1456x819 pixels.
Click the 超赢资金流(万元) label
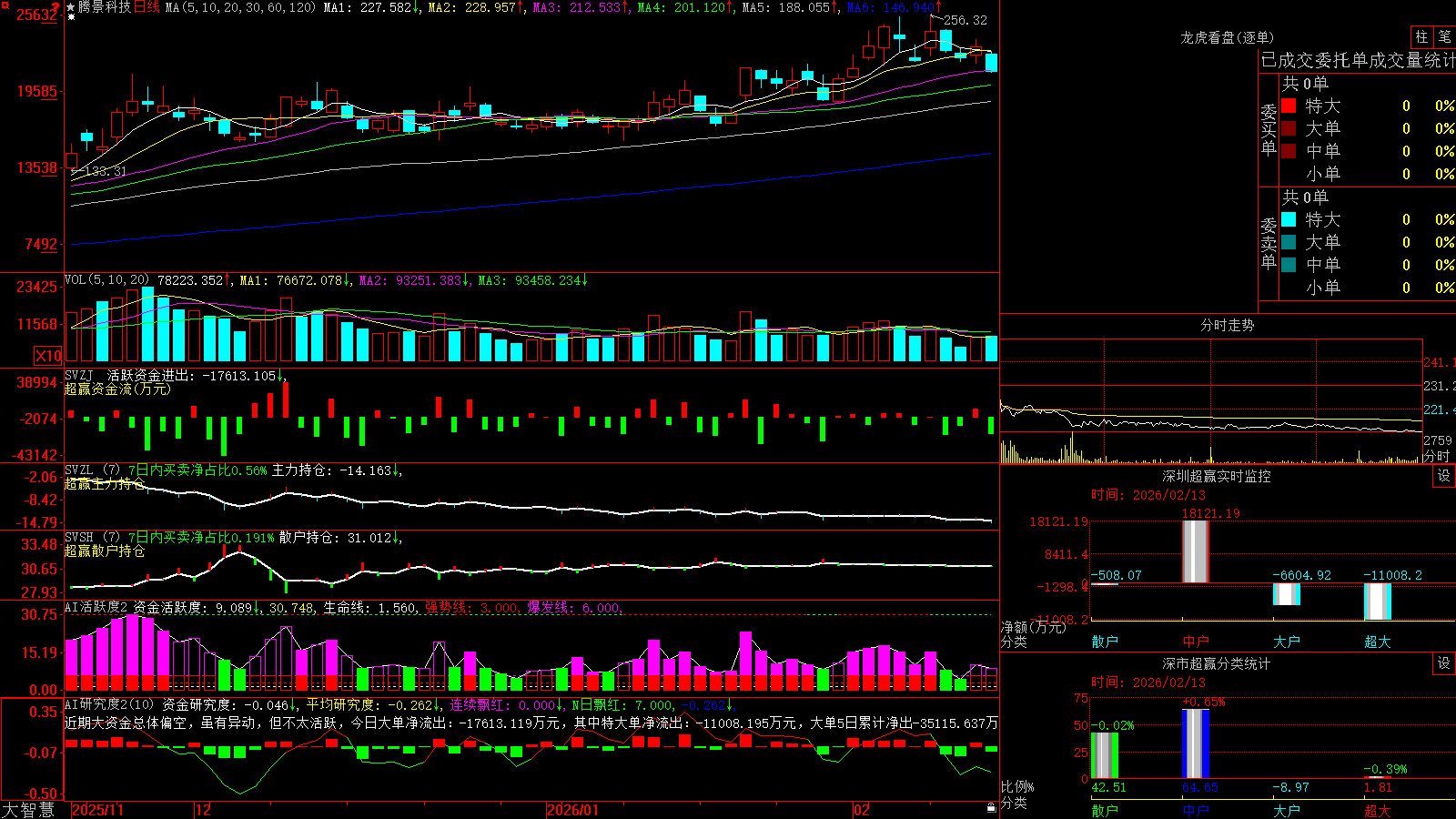pos(117,389)
